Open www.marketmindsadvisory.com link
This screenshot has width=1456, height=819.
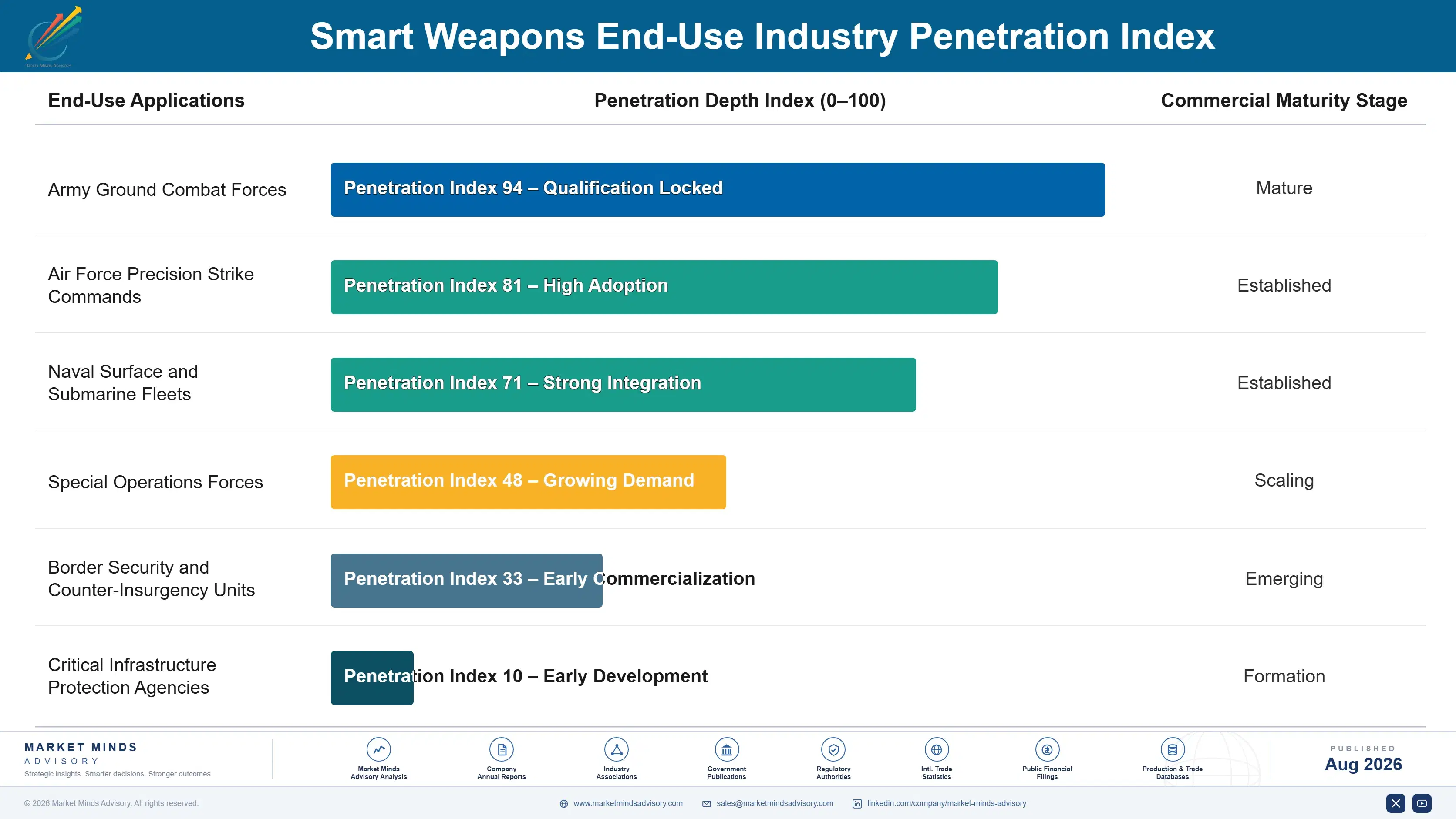point(628,803)
